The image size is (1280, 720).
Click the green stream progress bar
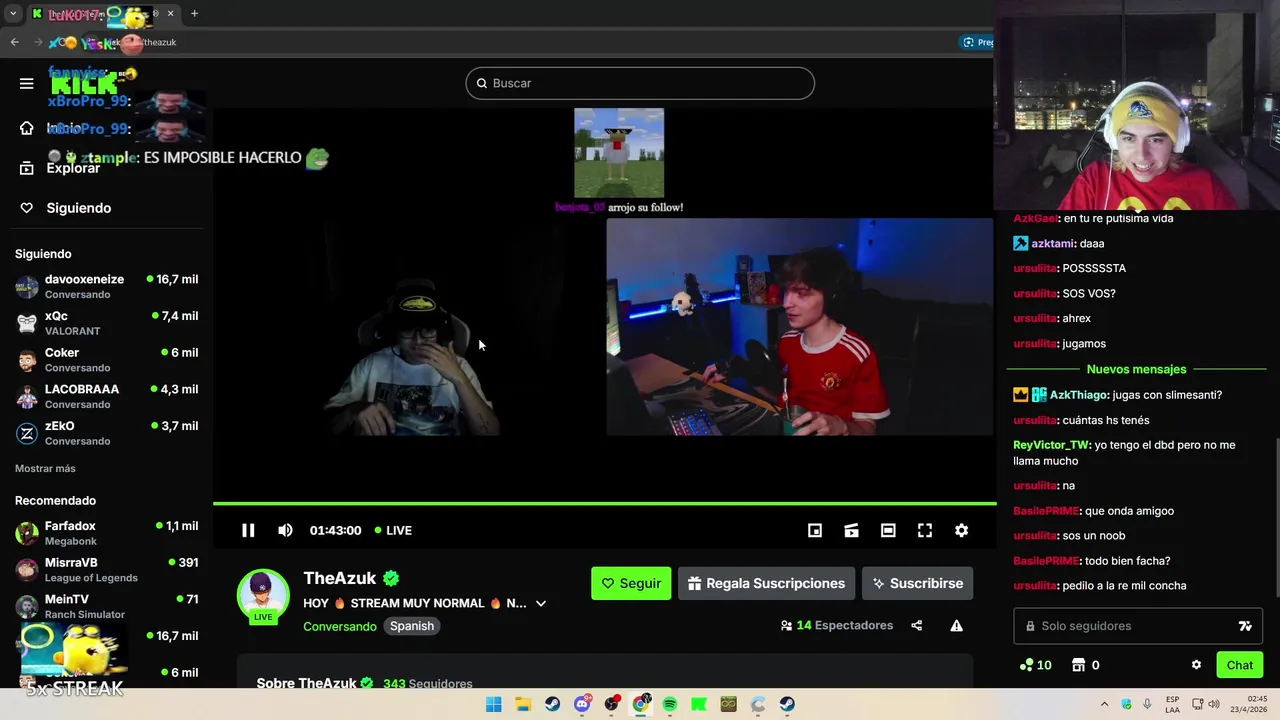coord(604,503)
